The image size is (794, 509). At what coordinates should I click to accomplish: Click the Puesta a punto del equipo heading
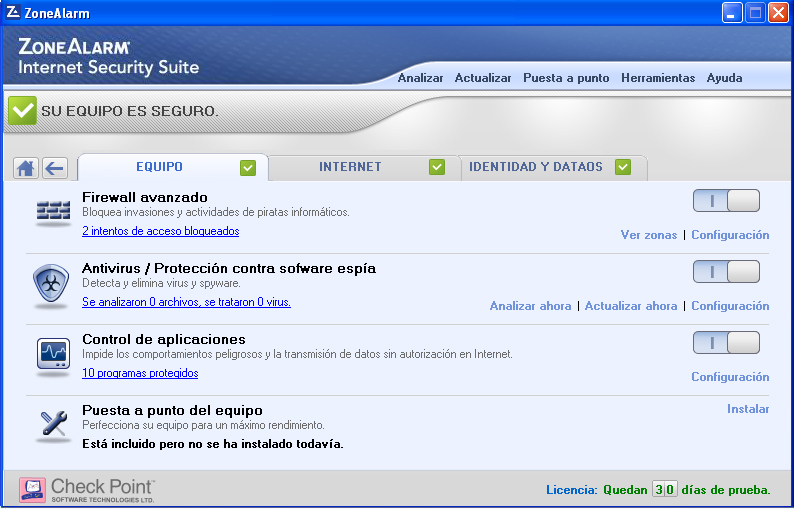pos(172,410)
